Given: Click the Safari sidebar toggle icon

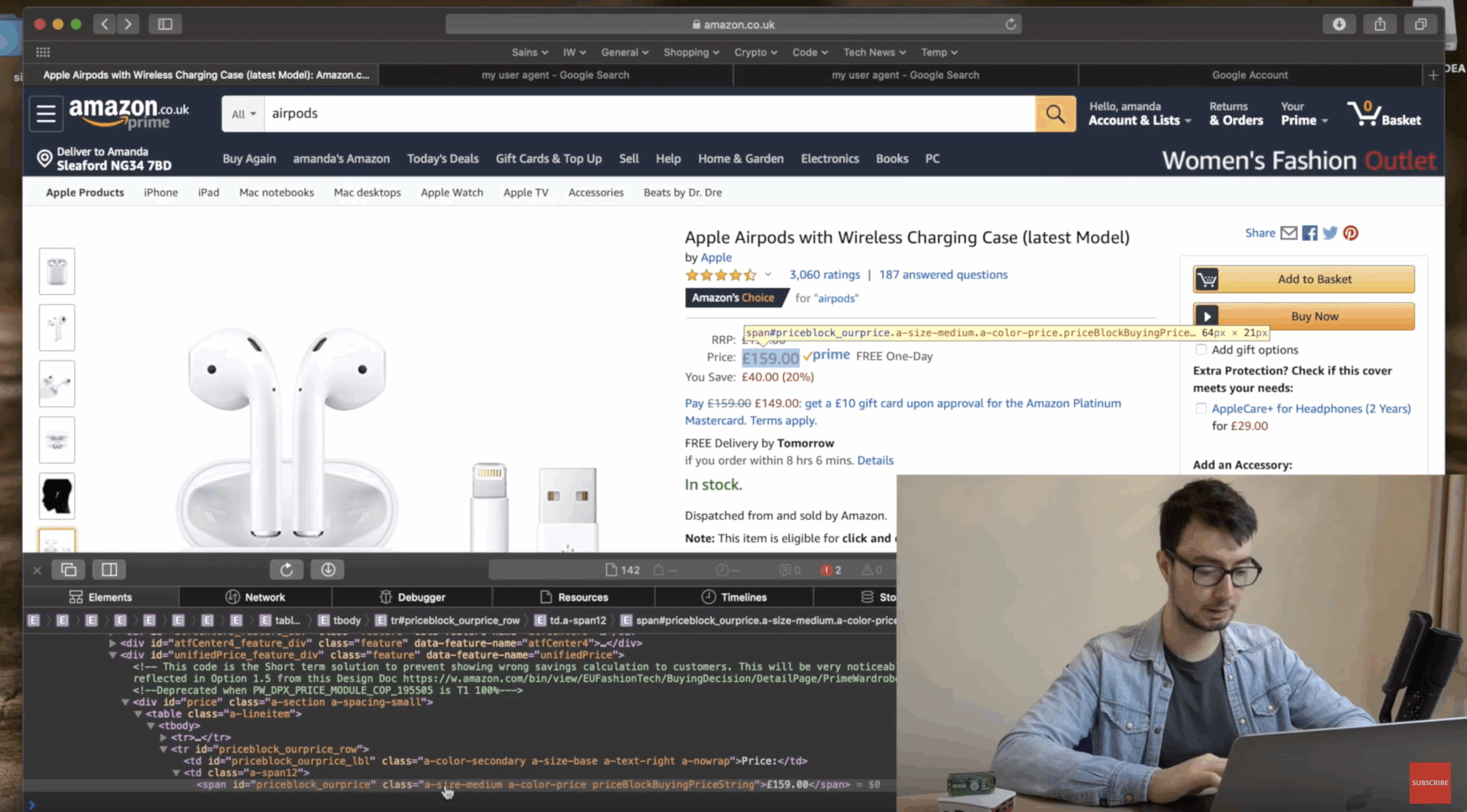Looking at the screenshot, I should 165,24.
